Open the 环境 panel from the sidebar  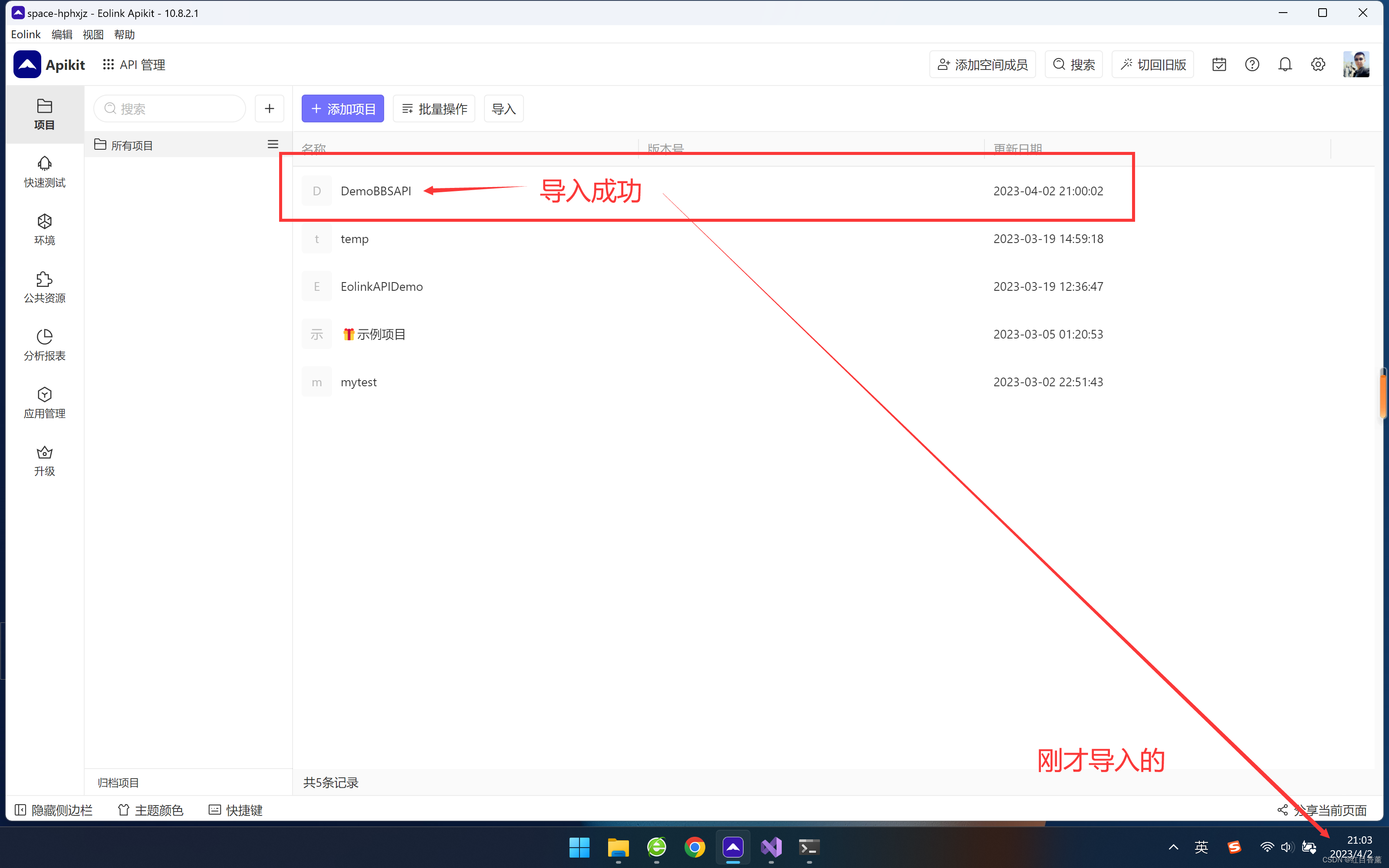[44, 229]
